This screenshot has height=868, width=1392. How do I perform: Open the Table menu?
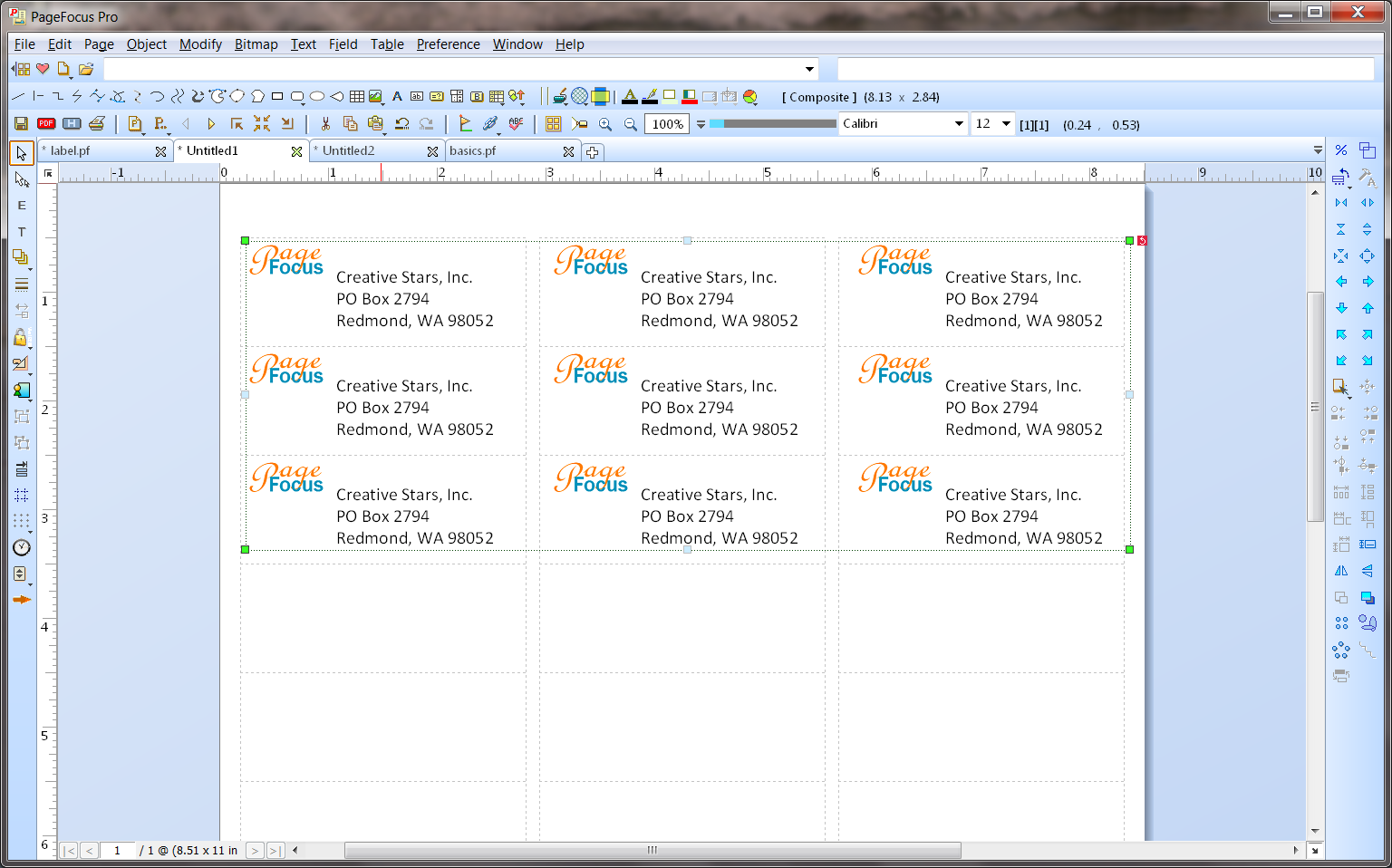click(x=387, y=44)
